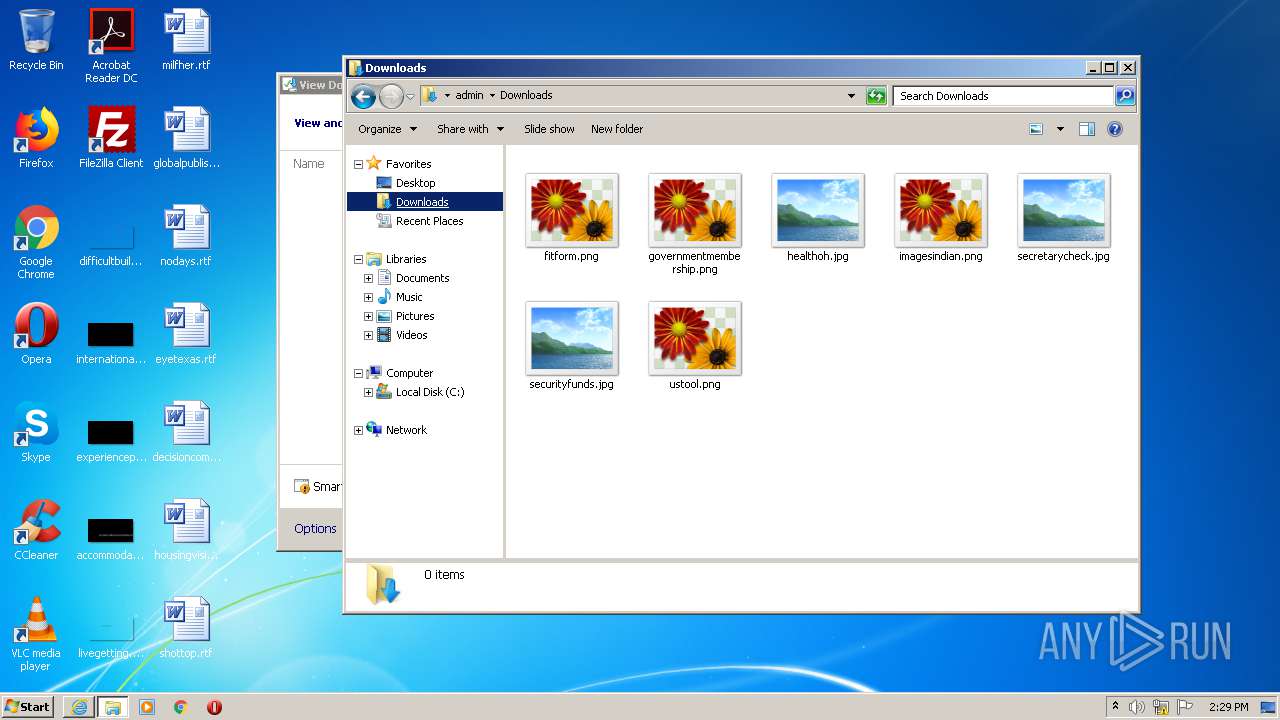
Task: Select Desktop under Favorites
Action: pyautogui.click(x=415, y=183)
